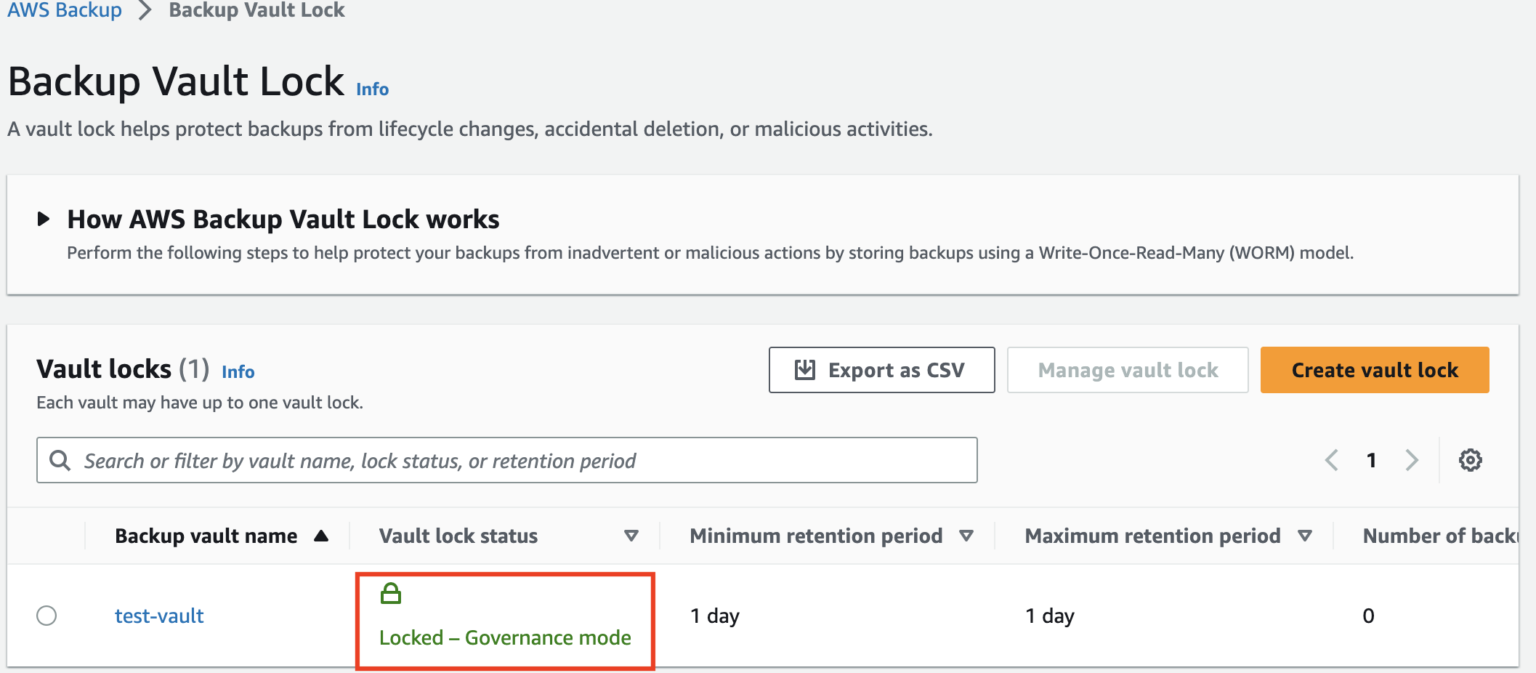Open Info next to Backup Vault Lock title
Image resolution: width=1536 pixels, height=673 pixels.
pos(372,89)
